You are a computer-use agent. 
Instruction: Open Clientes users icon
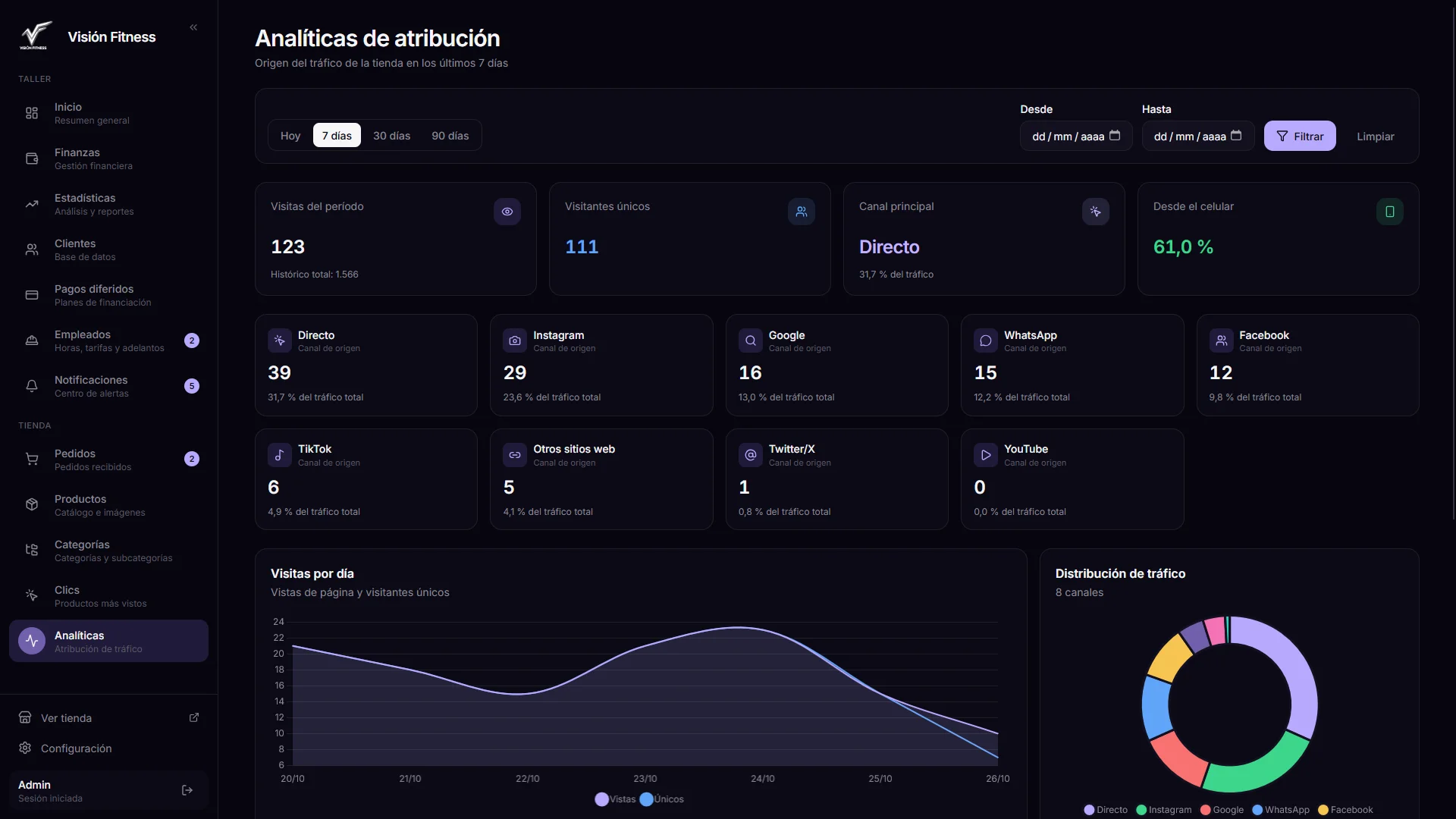(32, 249)
